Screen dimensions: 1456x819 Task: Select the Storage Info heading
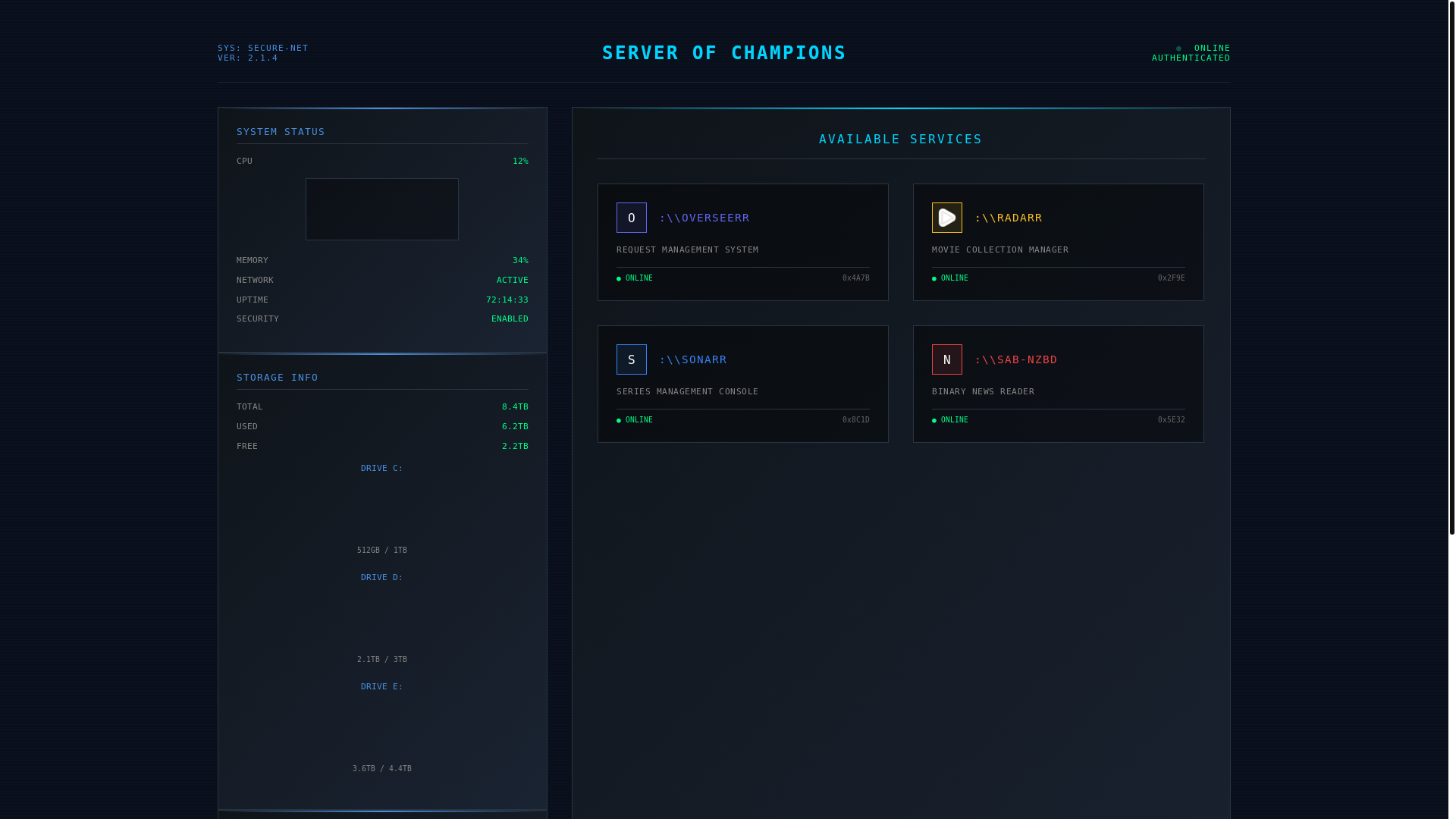tap(278, 378)
